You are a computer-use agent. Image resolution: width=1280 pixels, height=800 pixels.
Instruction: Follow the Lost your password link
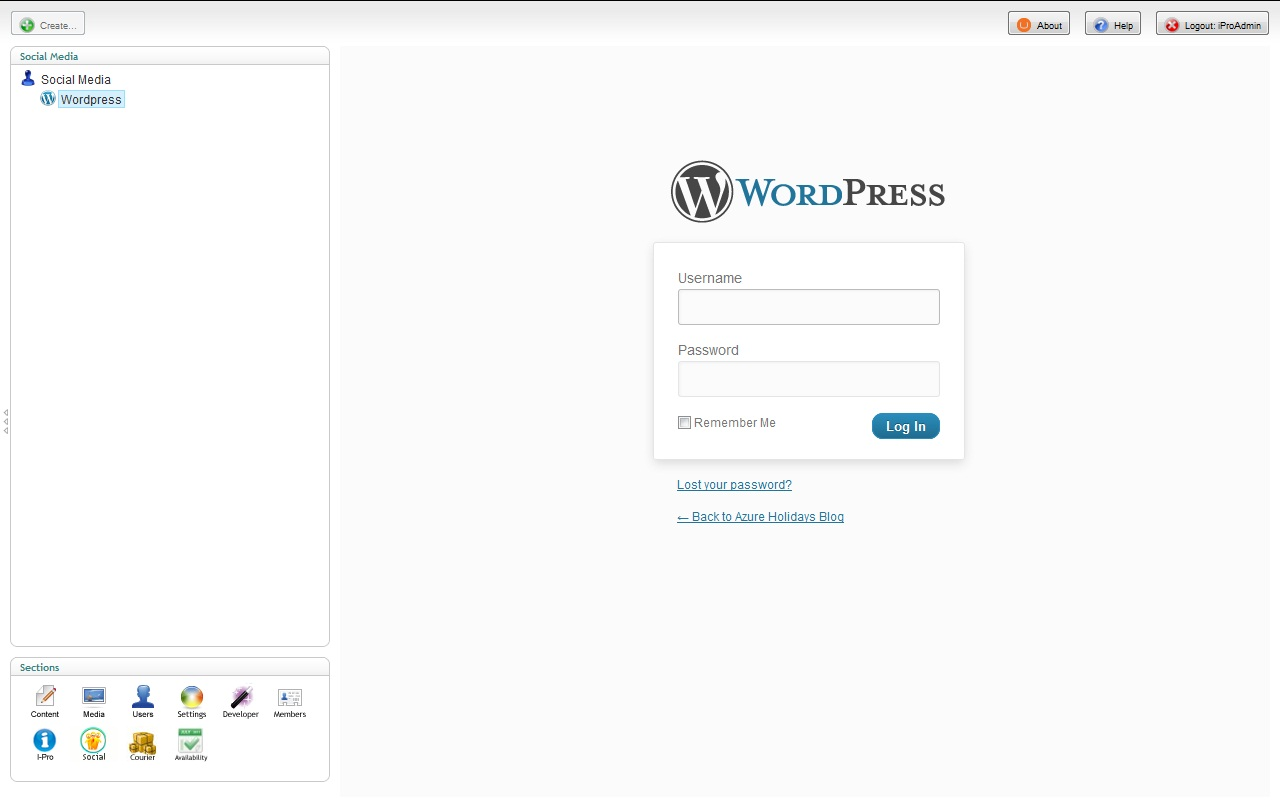[734, 485]
